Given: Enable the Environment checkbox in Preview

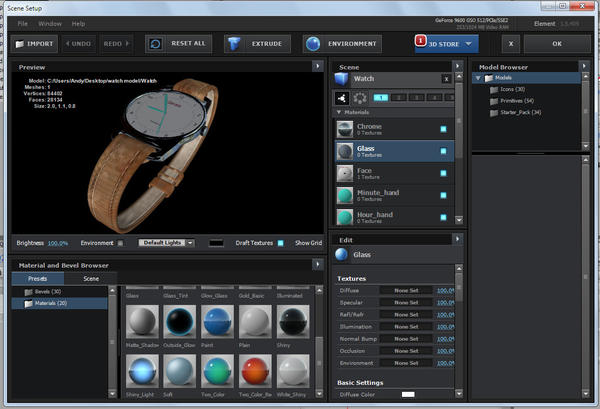Looking at the screenshot, I should pyautogui.click(x=120, y=243).
